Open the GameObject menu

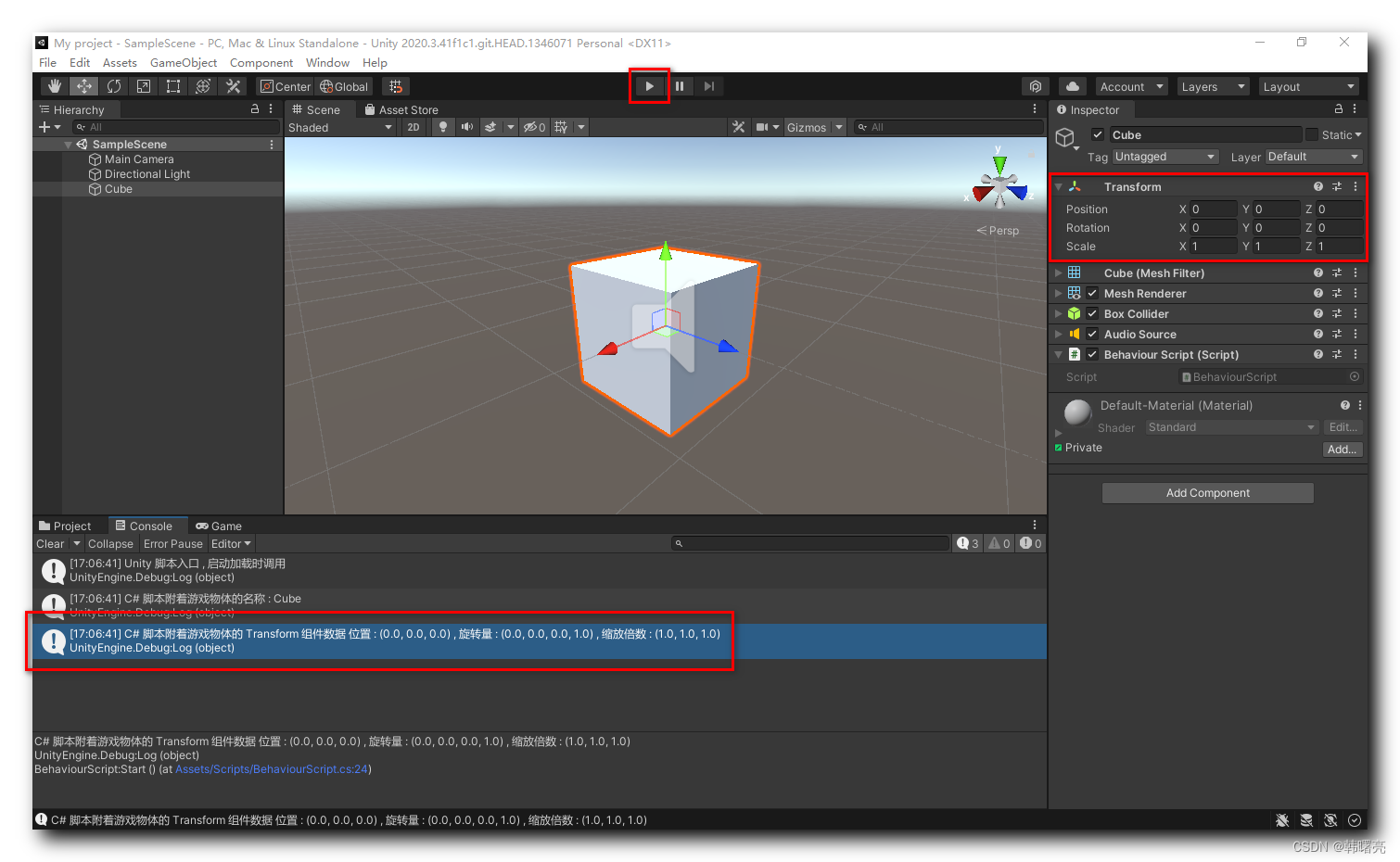pyautogui.click(x=183, y=62)
